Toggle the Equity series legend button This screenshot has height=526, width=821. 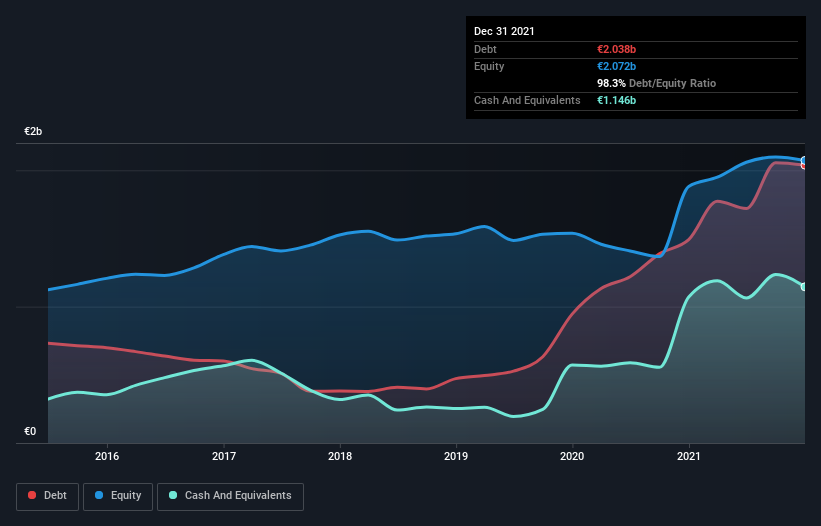(118, 496)
